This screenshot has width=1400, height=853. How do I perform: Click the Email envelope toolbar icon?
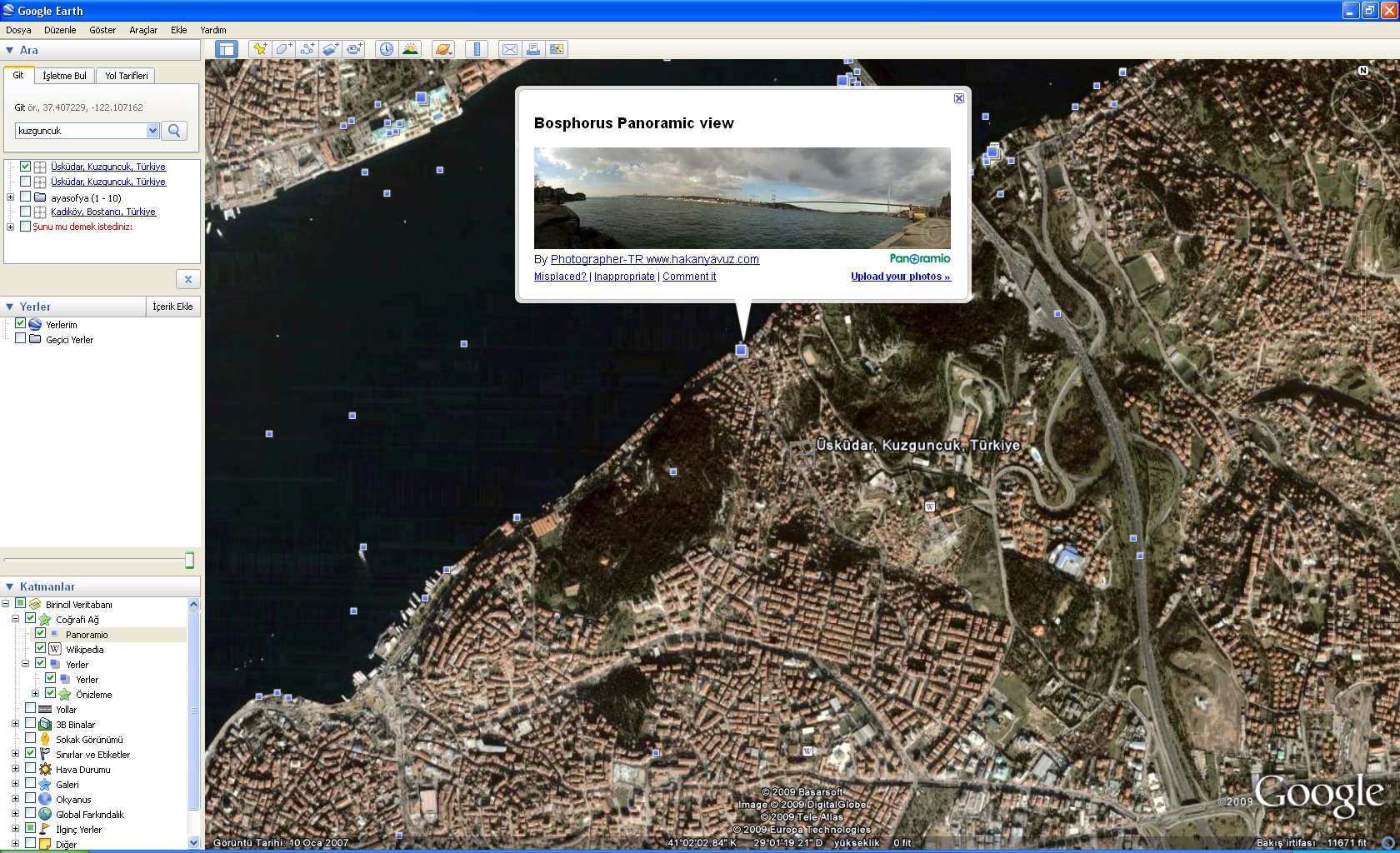(510, 49)
